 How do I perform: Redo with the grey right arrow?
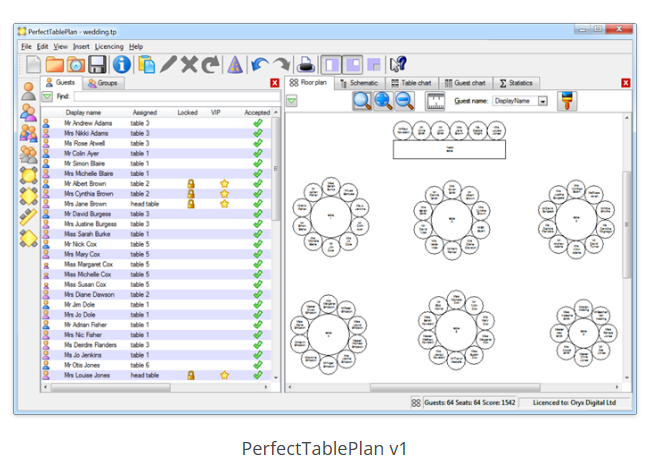tap(282, 65)
